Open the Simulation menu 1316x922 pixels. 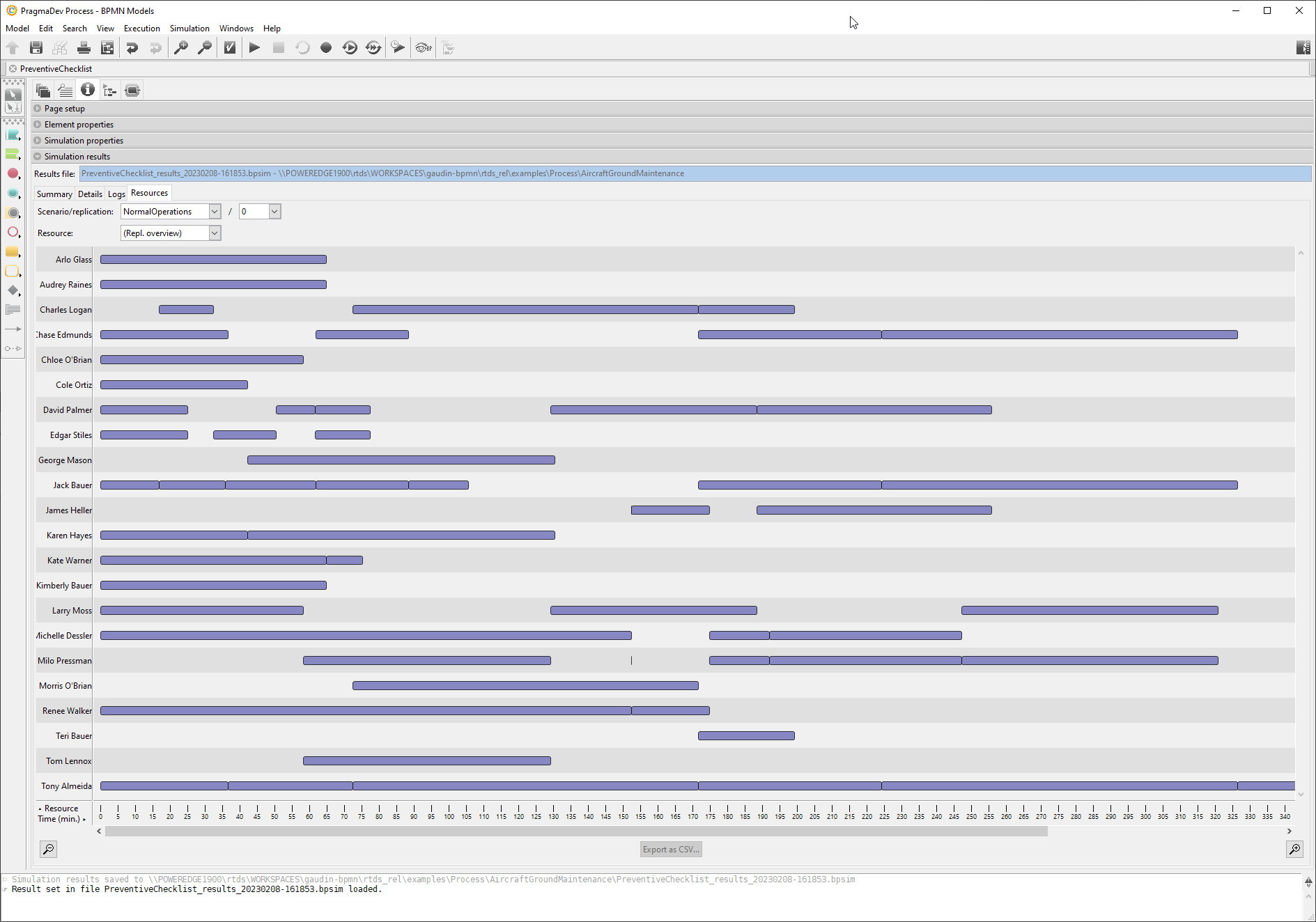pyautogui.click(x=189, y=29)
